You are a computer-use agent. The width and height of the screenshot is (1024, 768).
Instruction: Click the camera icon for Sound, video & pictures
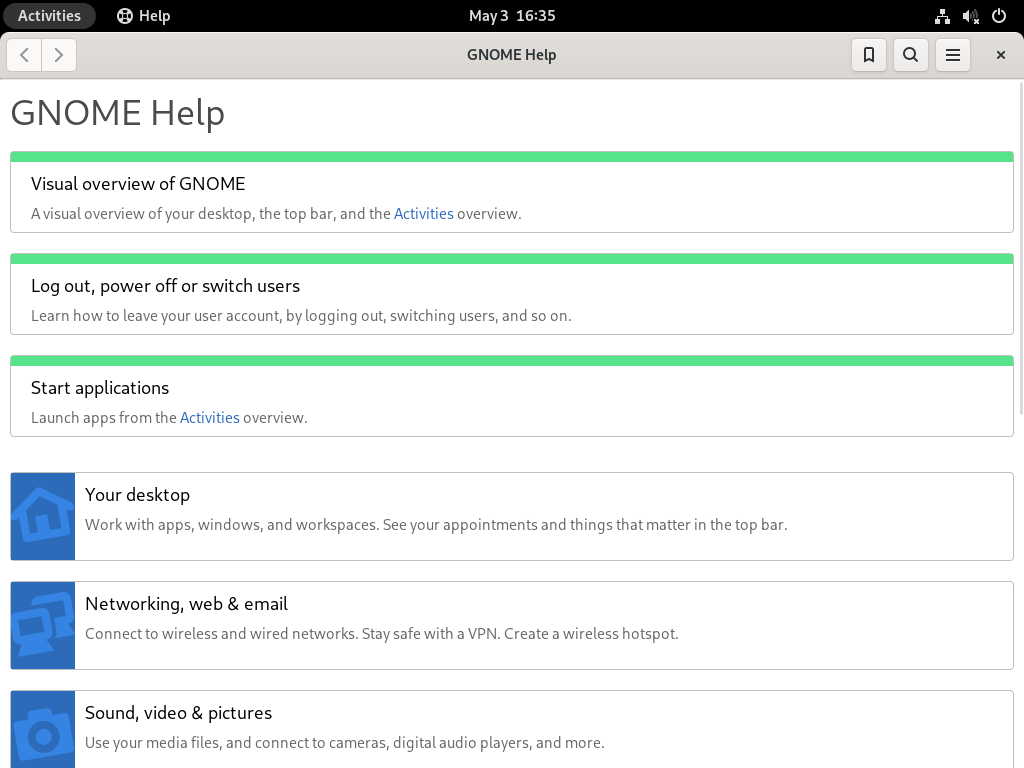[43, 732]
